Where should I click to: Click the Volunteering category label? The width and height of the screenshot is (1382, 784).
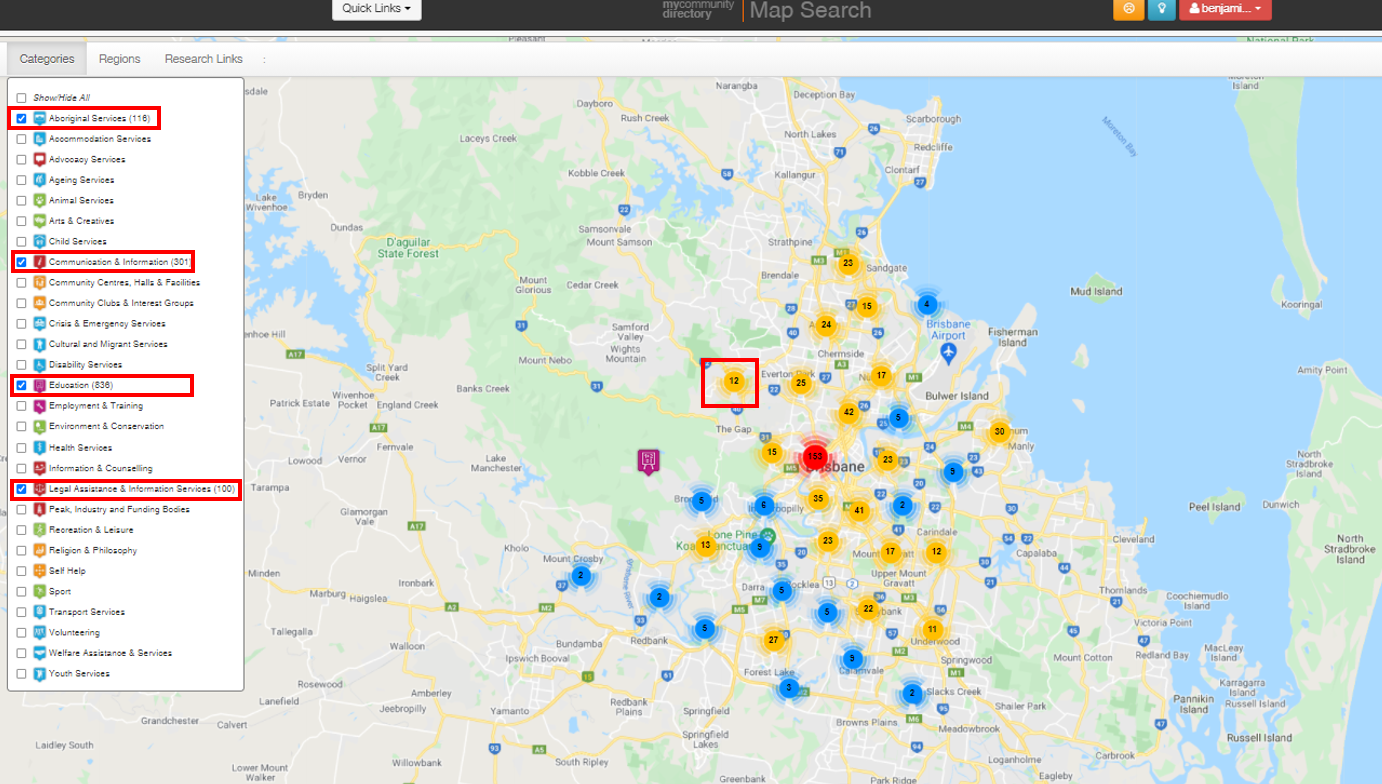click(x=74, y=633)
